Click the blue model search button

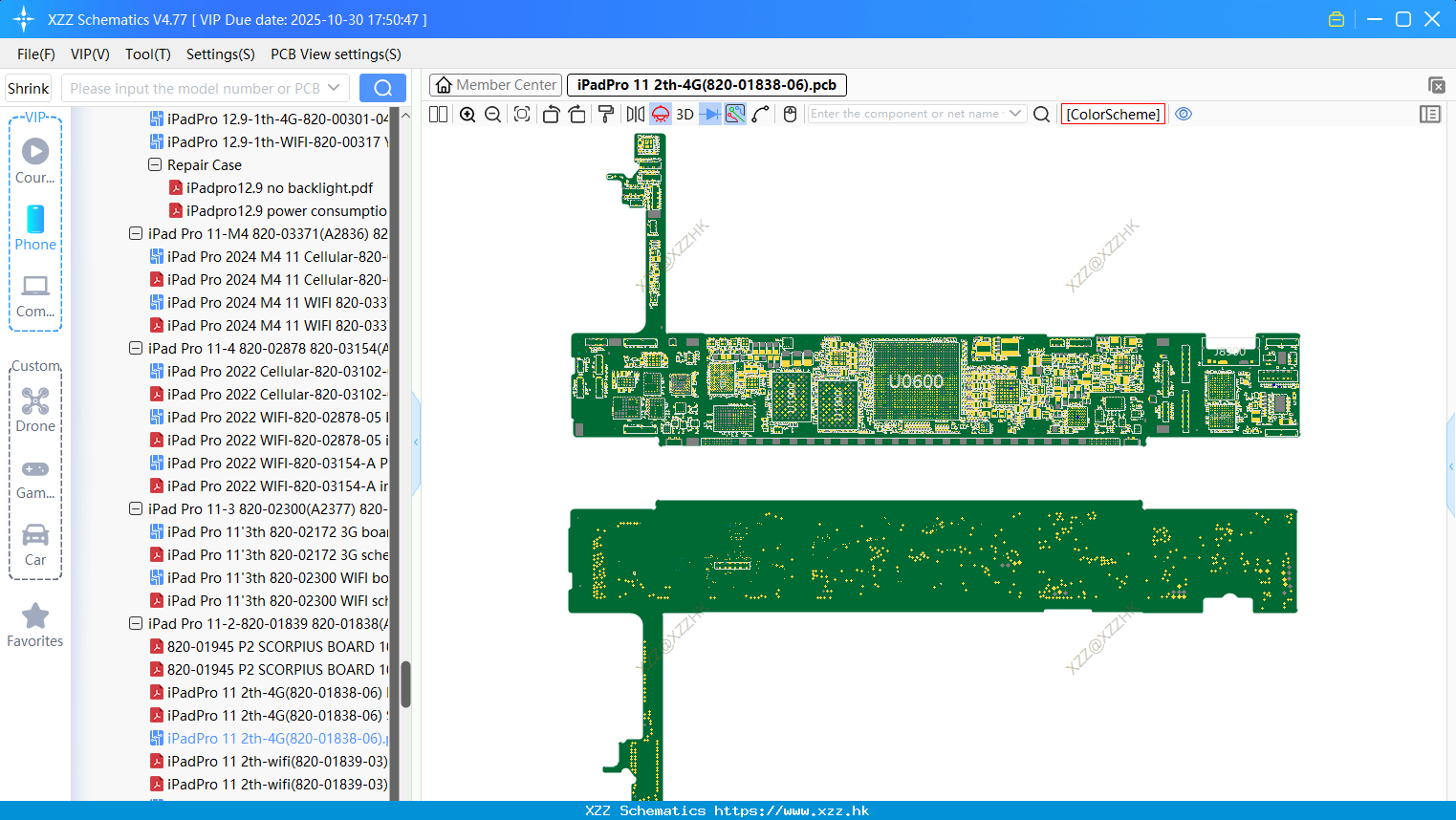point(382,88)
